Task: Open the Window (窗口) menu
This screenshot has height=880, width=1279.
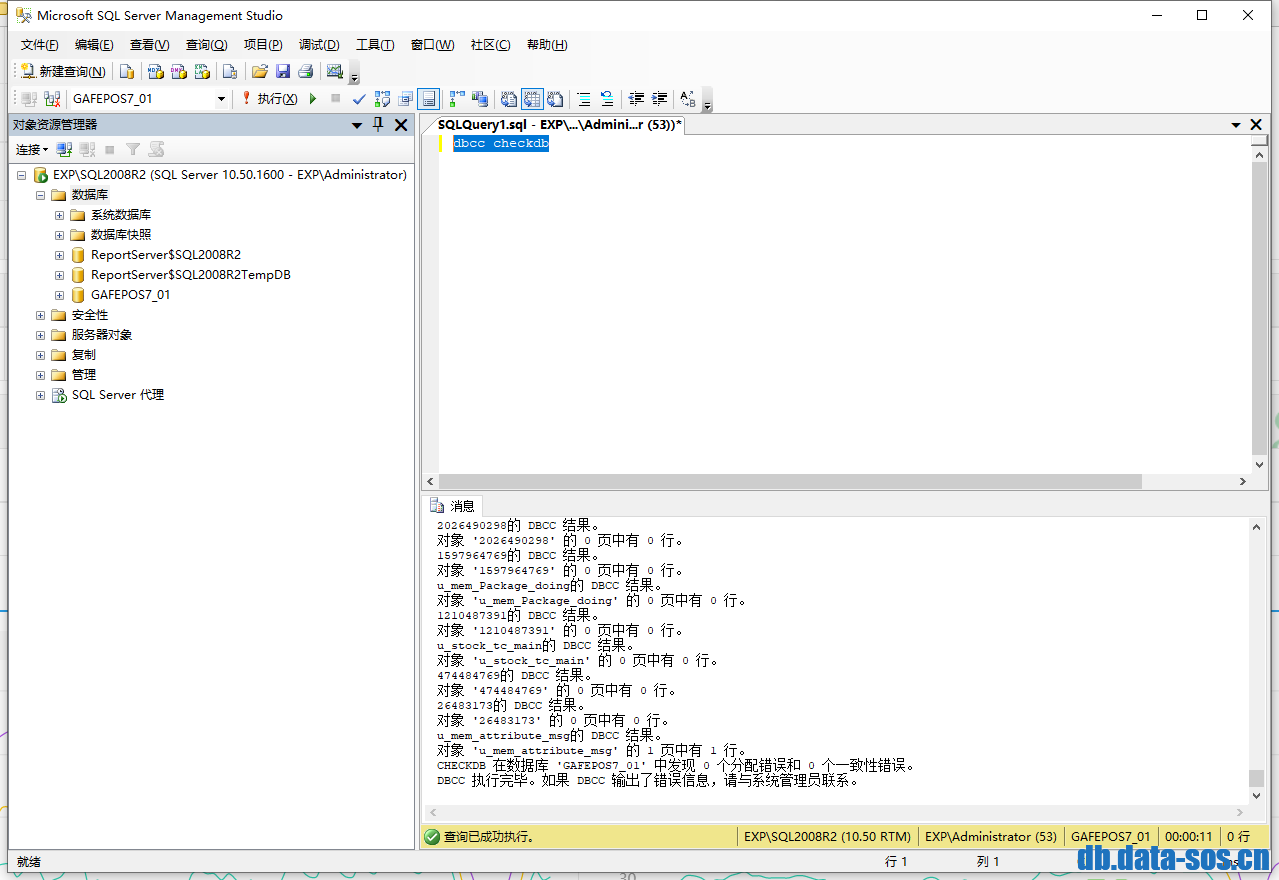Action: [x=432, y=45]
